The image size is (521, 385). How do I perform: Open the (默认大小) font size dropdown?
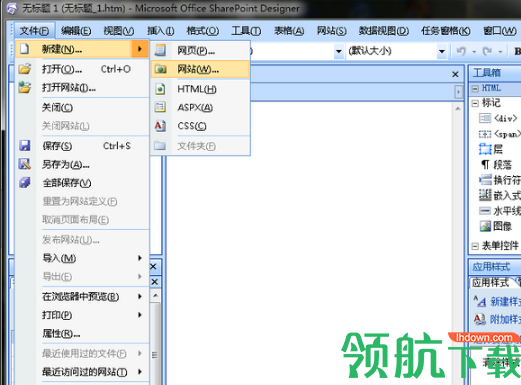click(442, 51)
